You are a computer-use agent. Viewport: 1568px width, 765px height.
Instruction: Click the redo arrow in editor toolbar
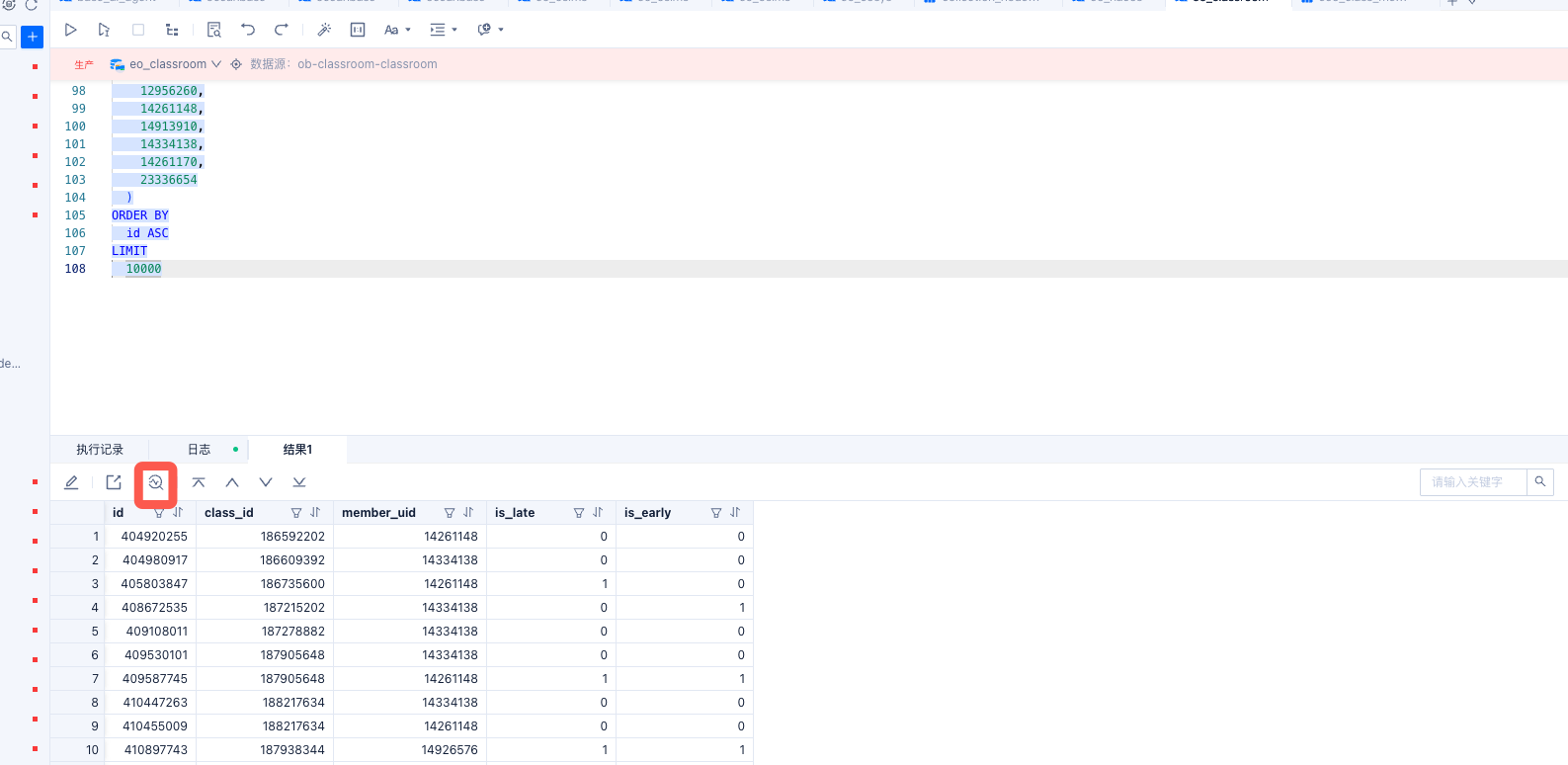(x=282, y=30)
